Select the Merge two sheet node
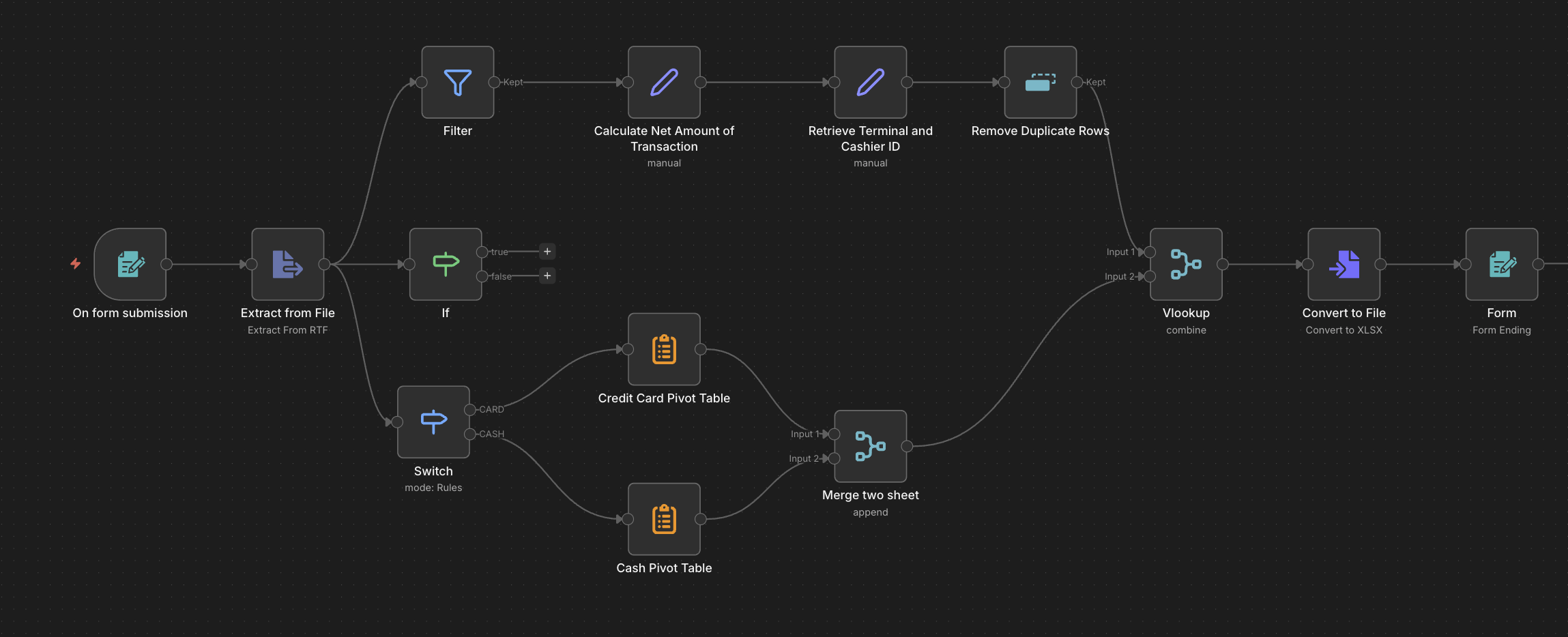The height and width of the screenshot is (637, 1568). coord(871,446)
